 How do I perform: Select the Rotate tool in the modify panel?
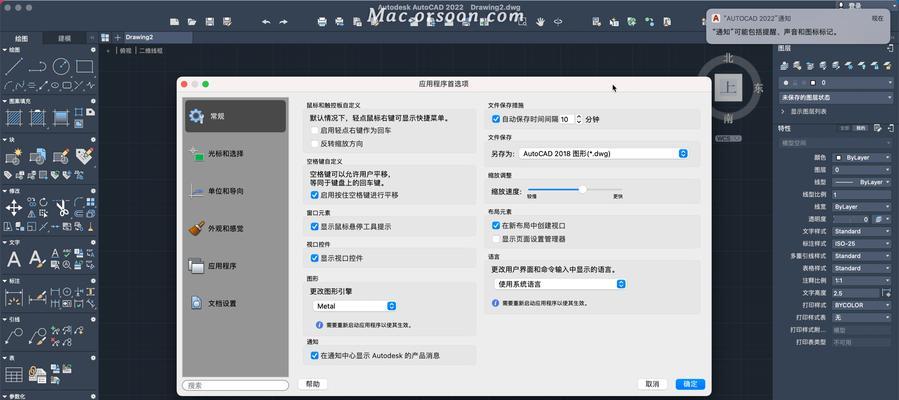point(44,202)
